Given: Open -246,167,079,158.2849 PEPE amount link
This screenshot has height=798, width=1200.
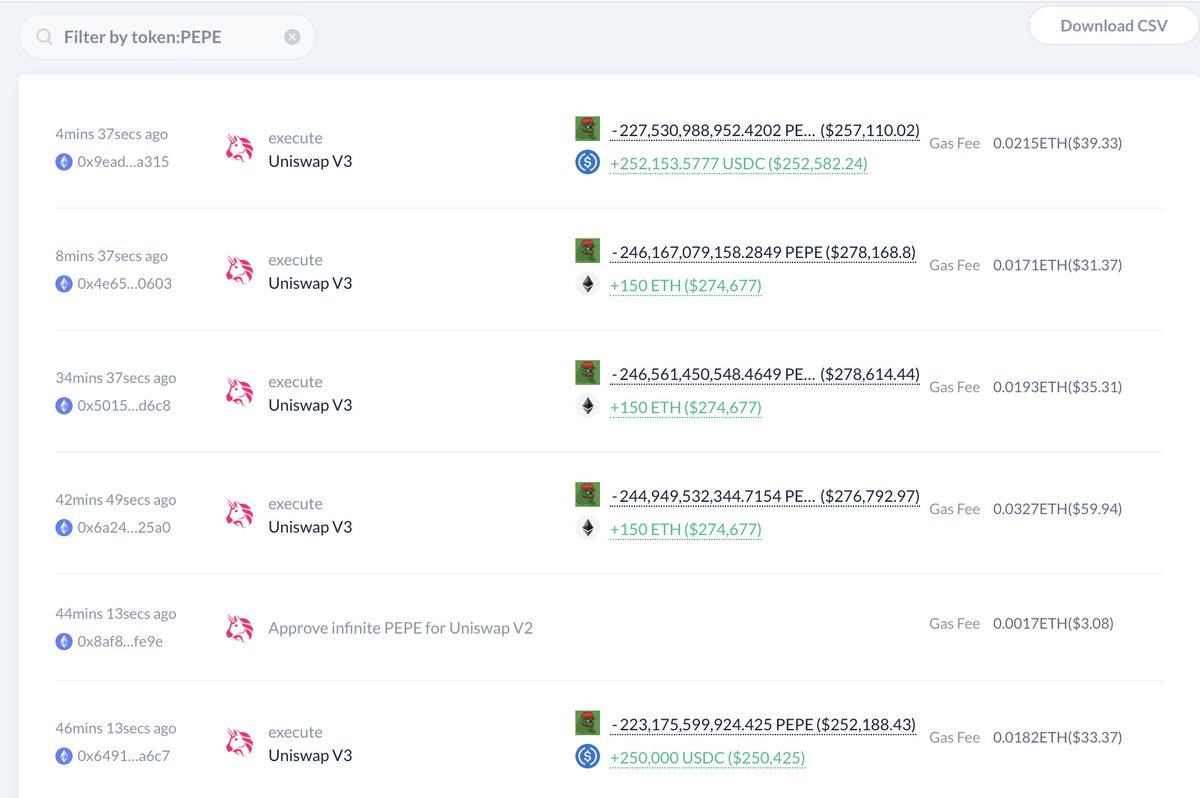Looking at the screenshot, I should (763, 252).
